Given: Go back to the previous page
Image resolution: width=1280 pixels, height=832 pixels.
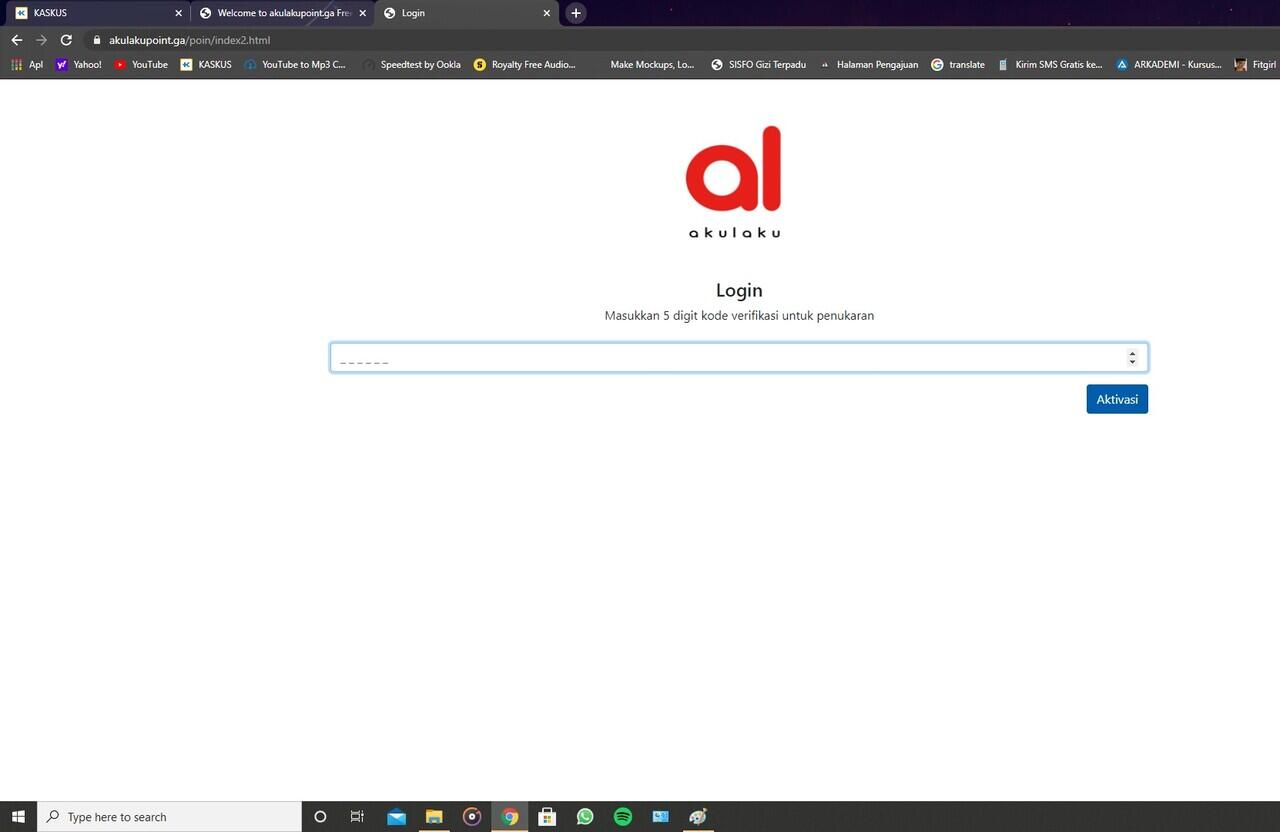Looking at the screenshot, I should [x=16, y=40].
